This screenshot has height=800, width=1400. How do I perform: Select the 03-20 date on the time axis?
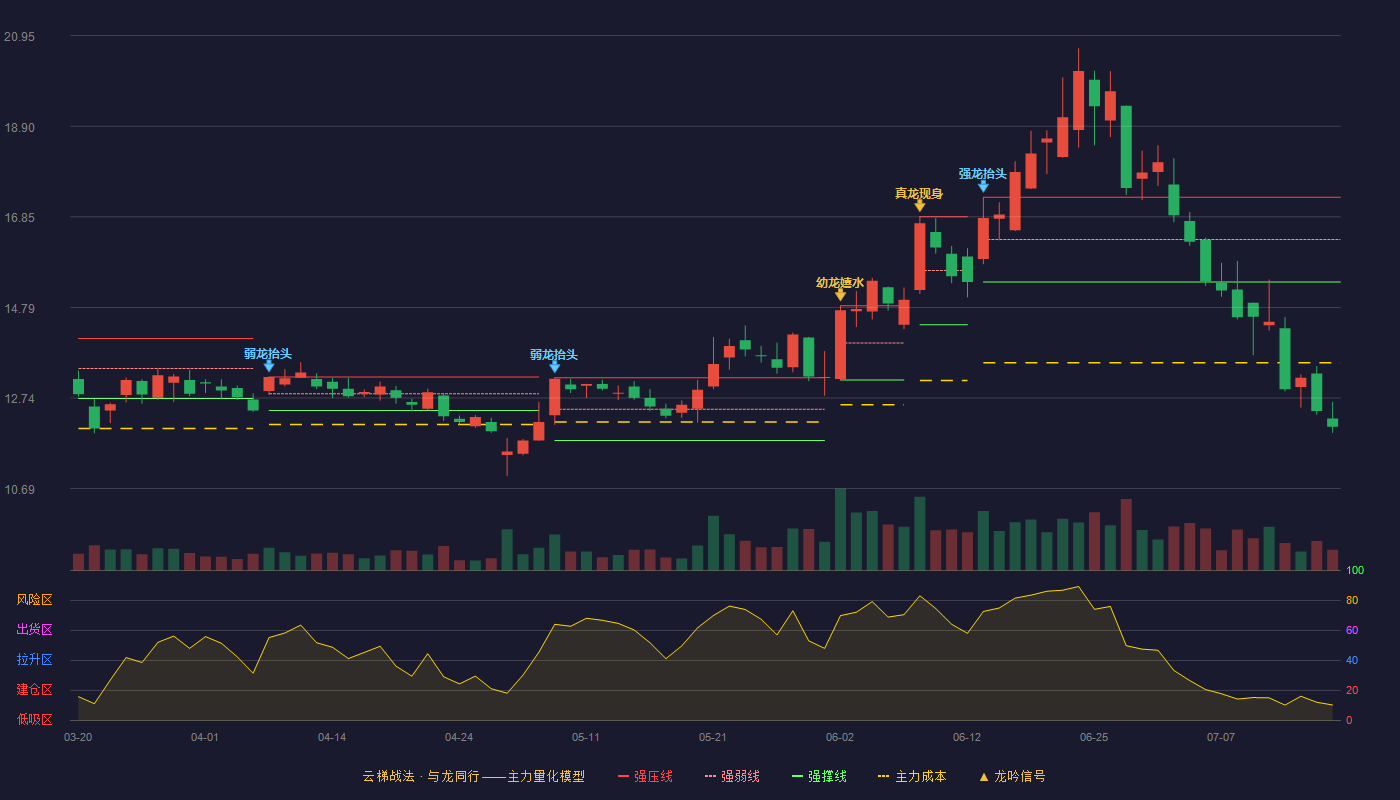pos(78,737)
